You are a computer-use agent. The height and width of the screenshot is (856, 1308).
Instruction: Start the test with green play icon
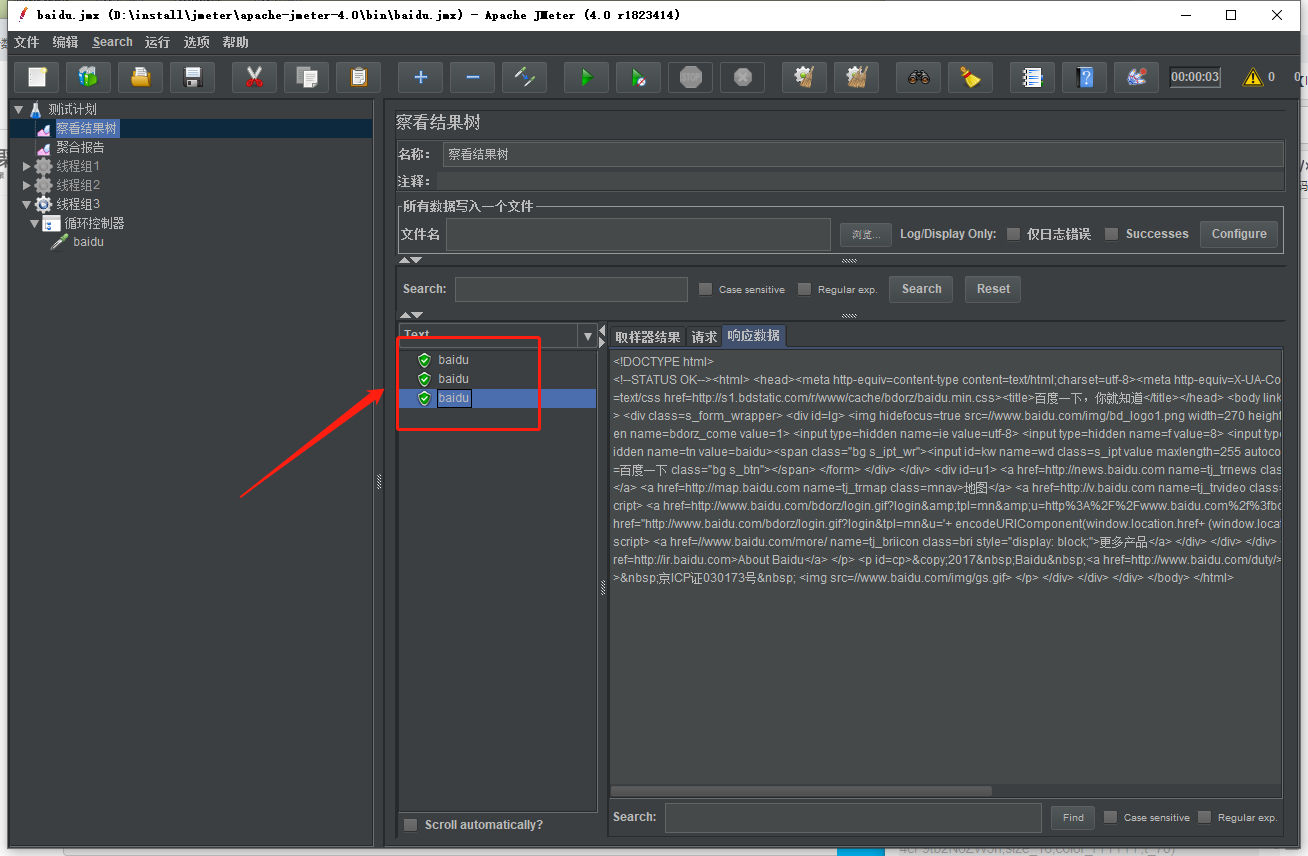coord(586,77)
